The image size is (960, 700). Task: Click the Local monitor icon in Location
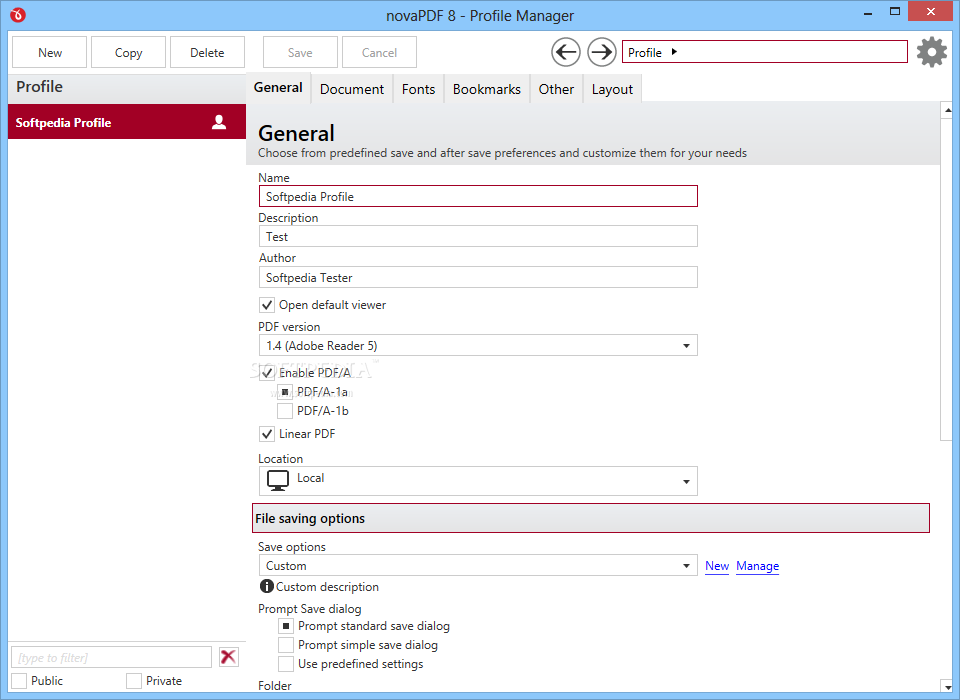tap(278, 481)
